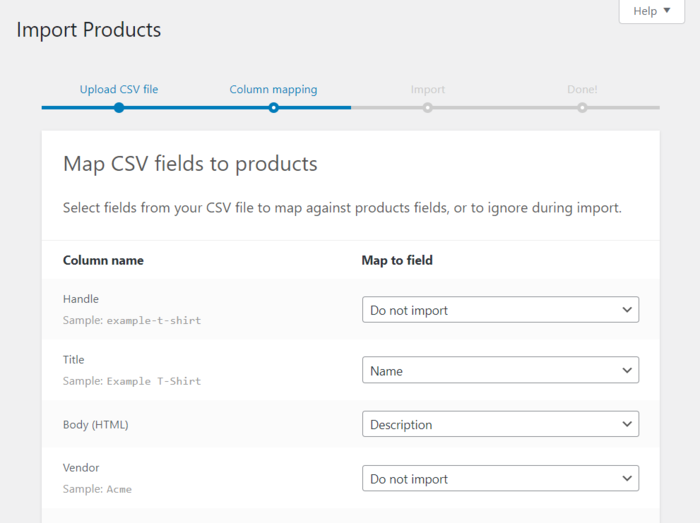Click the Import Products page heading
700x523 pixels.
pyautogui.click(x=88, y=30)
